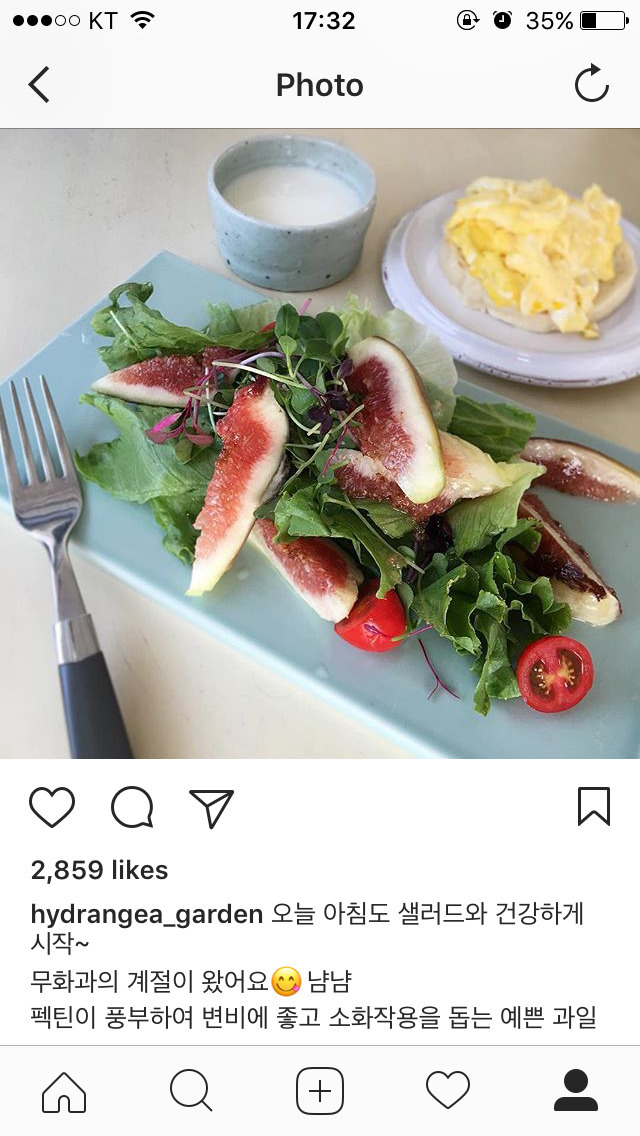Refresh the photo with the reload icon
The width and height of the screenshot is (640, 1136).
point(592,83)
